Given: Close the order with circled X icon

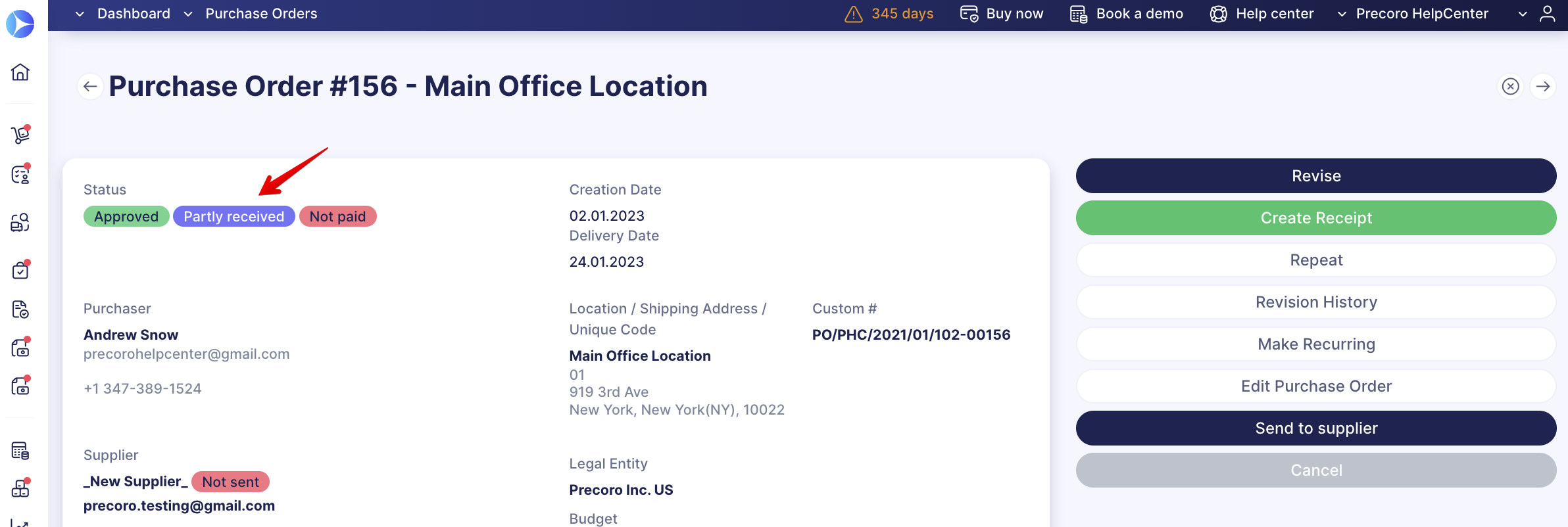Looking at the screenshot, I should (x=1511, y=86).
